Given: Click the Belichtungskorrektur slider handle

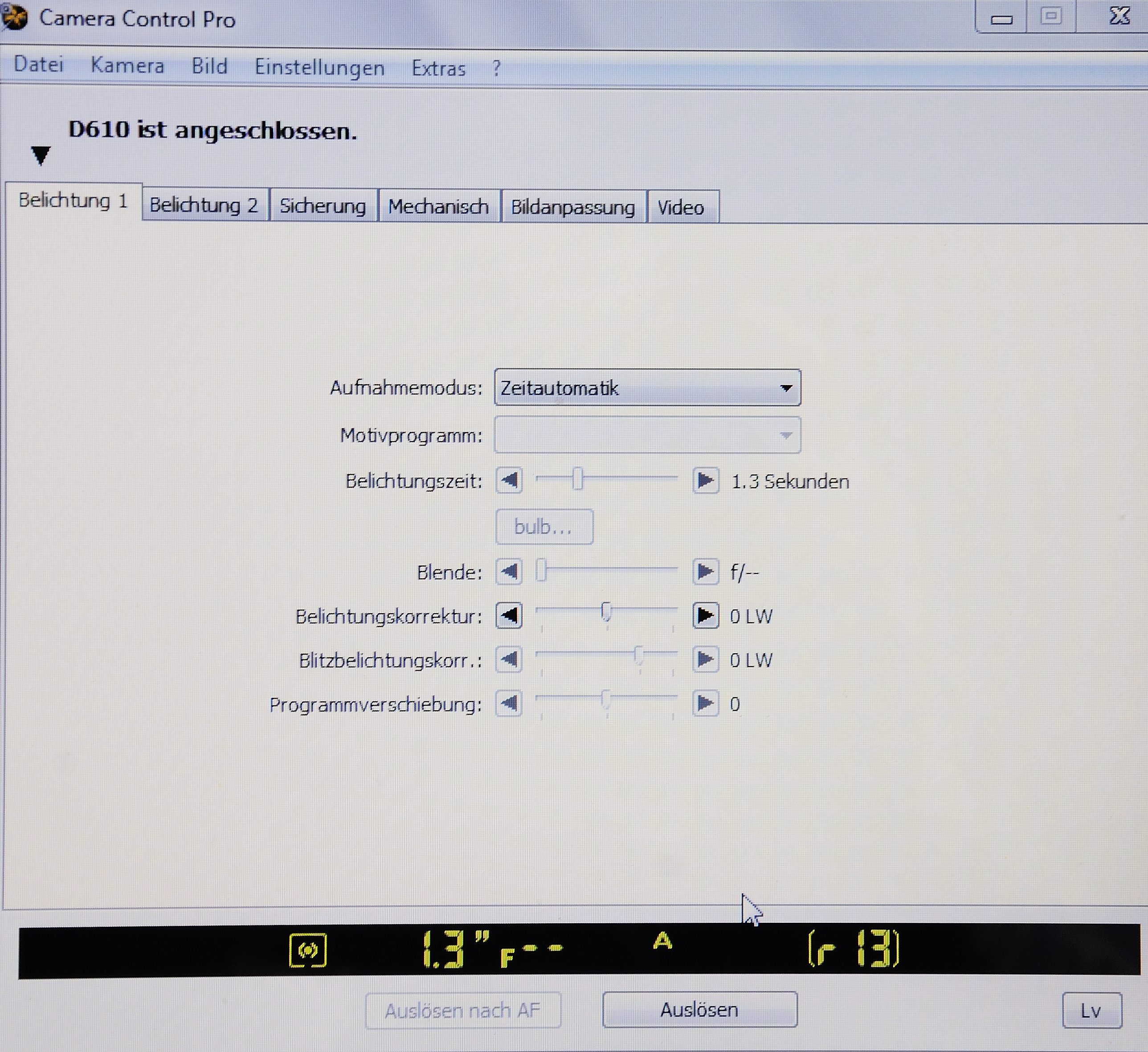Looking at the screenshot, I should click(606, 613).
